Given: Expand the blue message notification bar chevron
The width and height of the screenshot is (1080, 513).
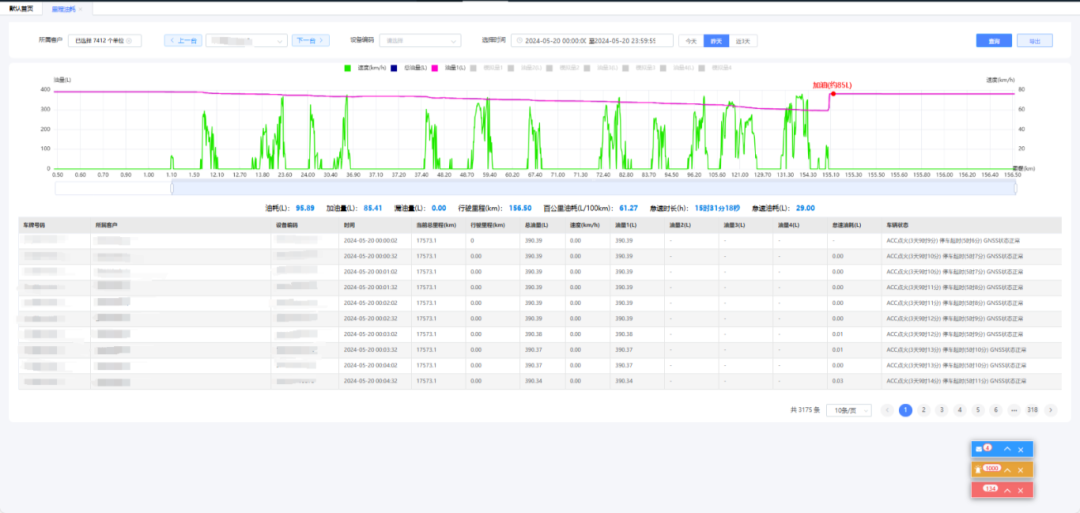Looking at the screenshot, I should click(1007, 449).
